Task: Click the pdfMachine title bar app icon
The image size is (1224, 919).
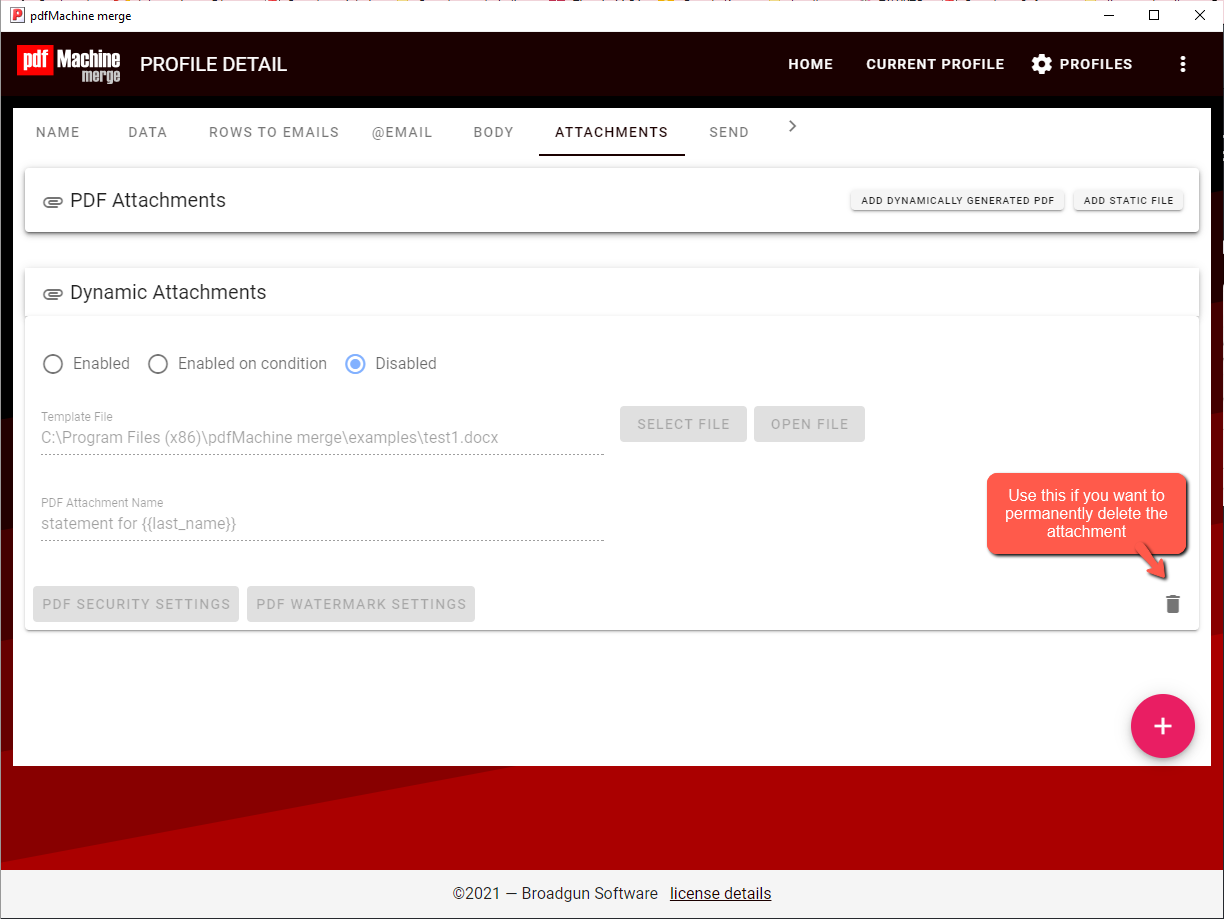Action: point(17,15)
